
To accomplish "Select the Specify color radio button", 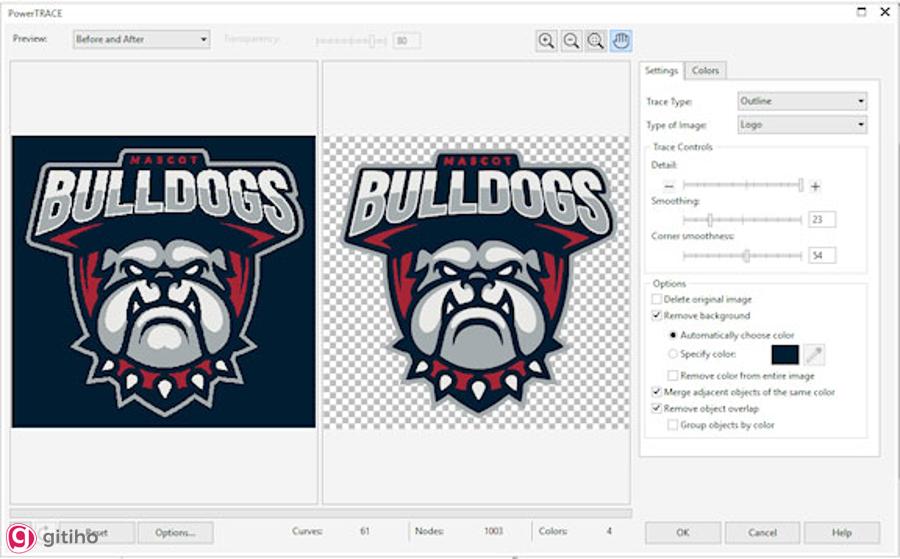I will [673, 354].
